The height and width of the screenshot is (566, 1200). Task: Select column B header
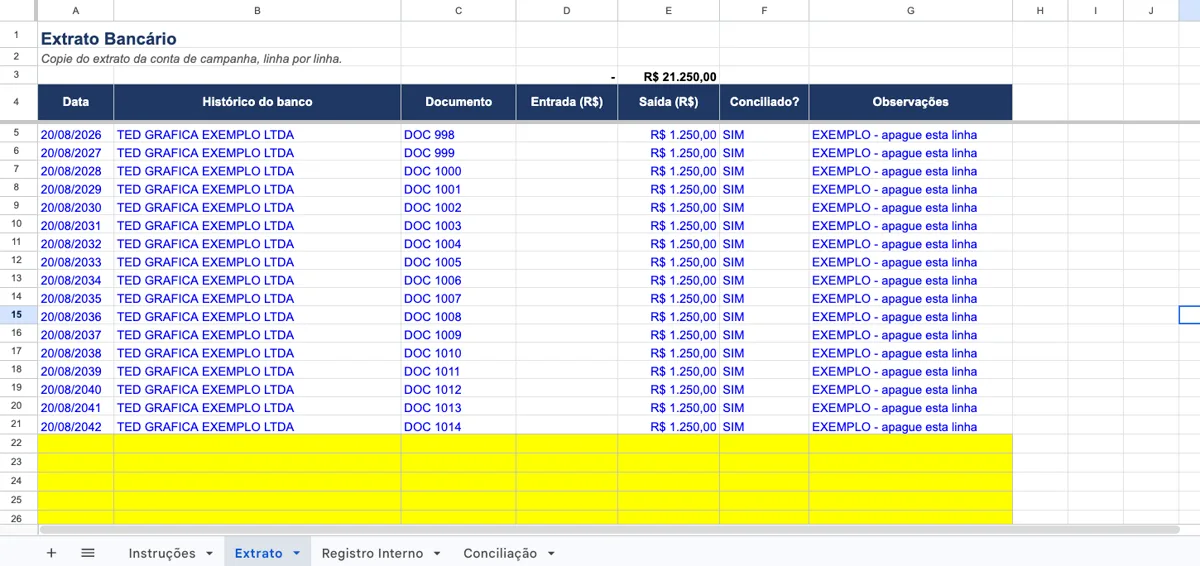[x=257, y=10]
